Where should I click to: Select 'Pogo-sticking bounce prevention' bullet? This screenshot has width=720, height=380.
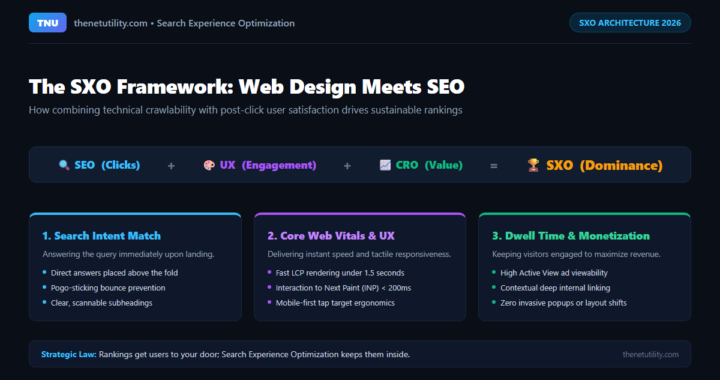108,288
